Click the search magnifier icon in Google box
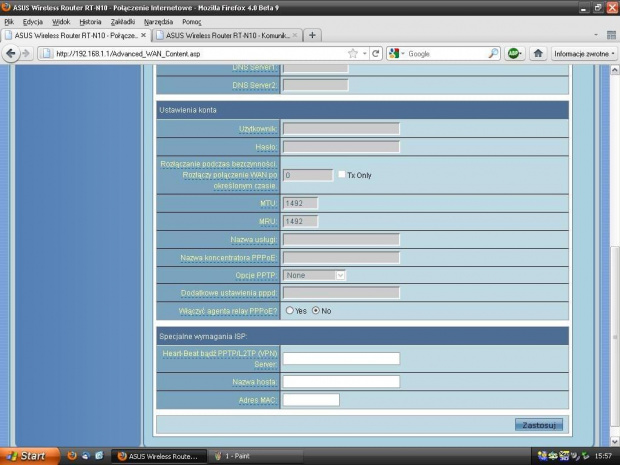620x465 pixels. coord(494,53)
